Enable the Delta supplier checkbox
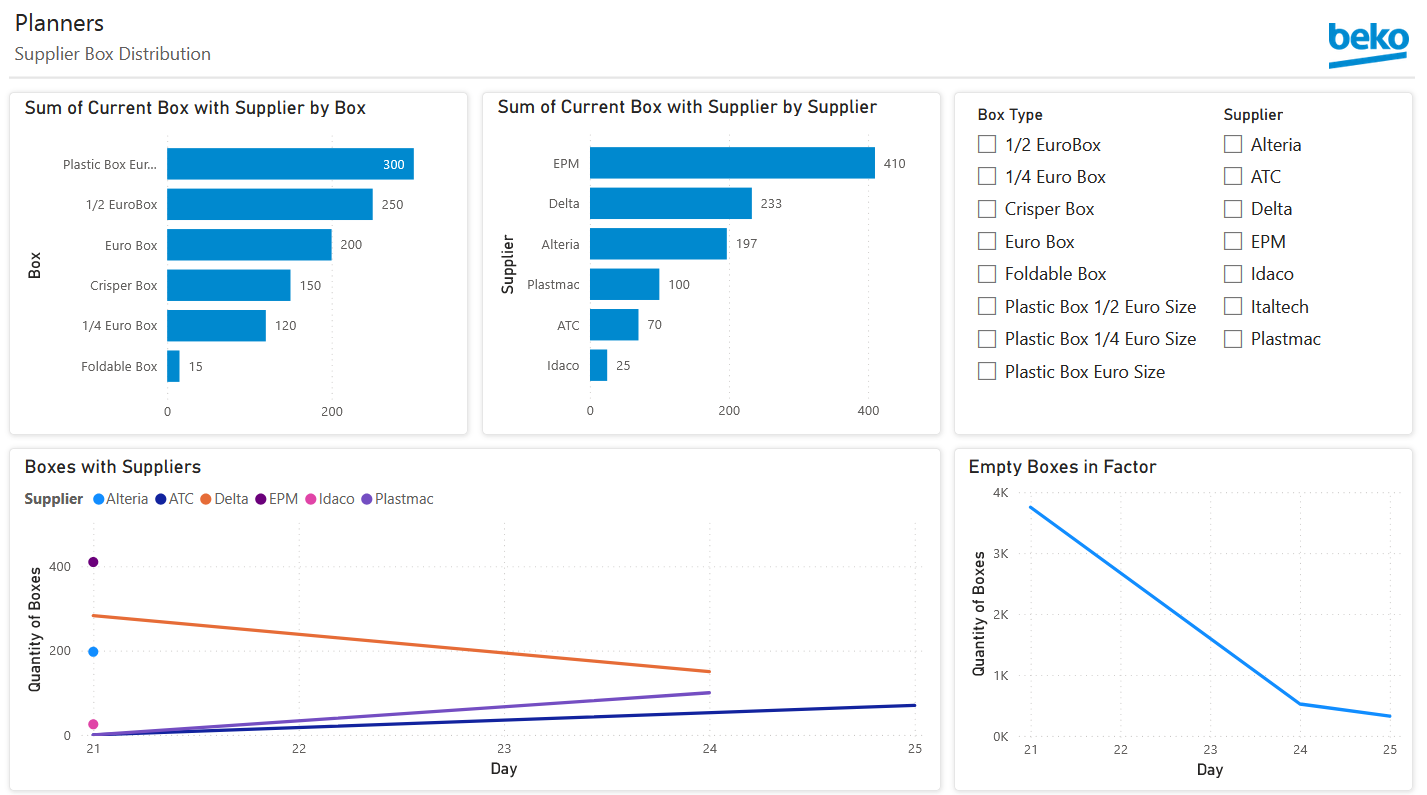 click(1233, 209)
